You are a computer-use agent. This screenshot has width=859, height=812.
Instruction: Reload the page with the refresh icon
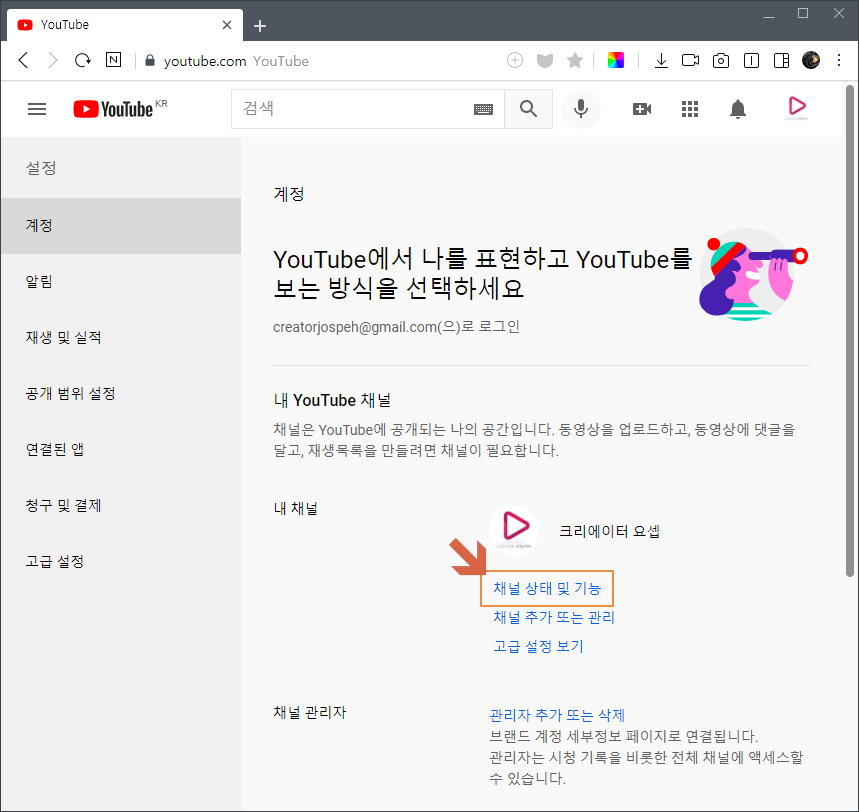[x=83, y=60]
